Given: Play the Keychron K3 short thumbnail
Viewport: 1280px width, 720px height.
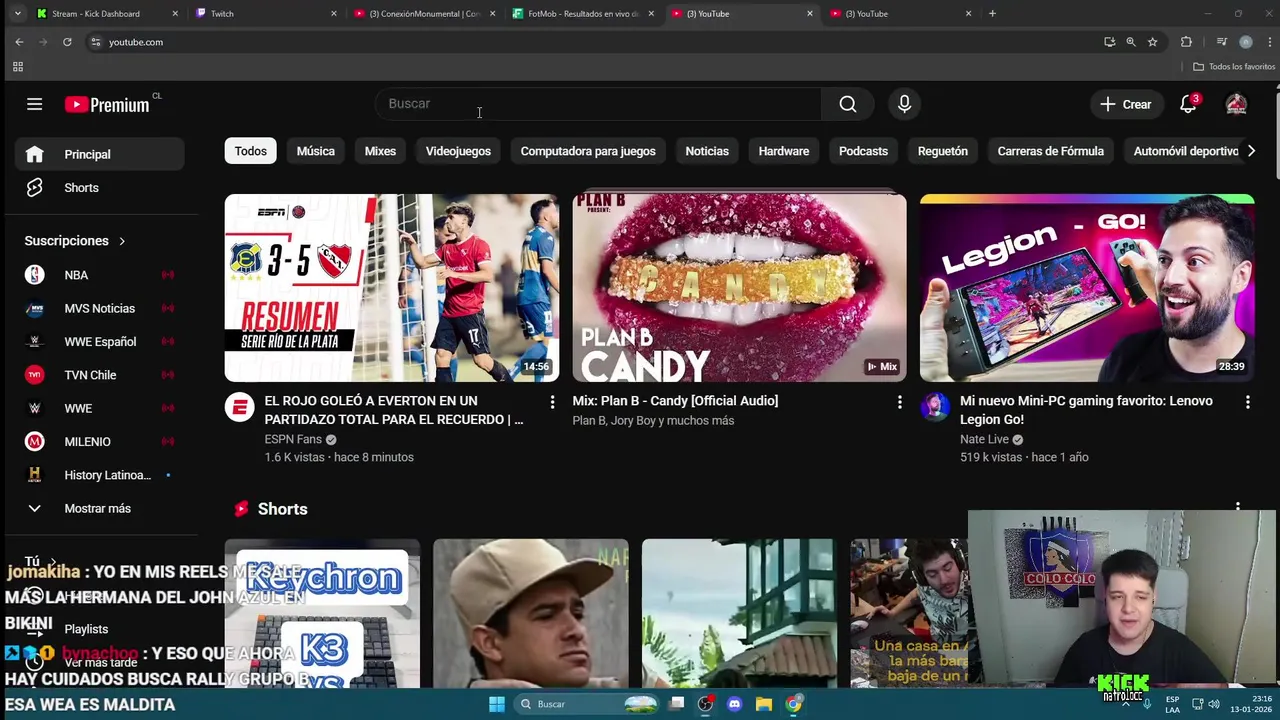Looking at the screenshot, I should coord(322,614).
